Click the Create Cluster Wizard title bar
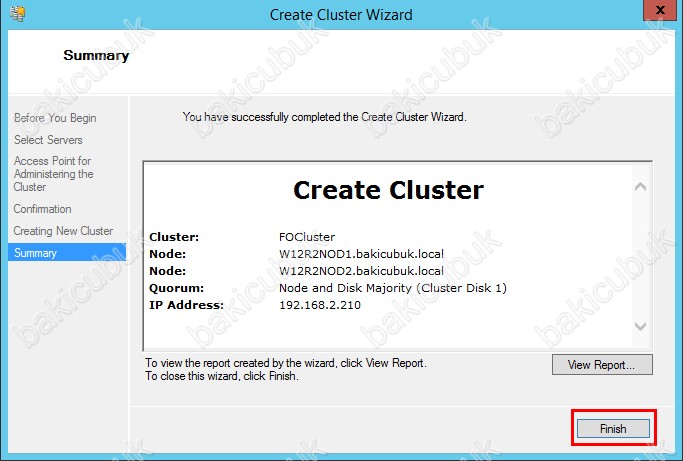Viewport: 683px width, 461px height. pos(340,15)
